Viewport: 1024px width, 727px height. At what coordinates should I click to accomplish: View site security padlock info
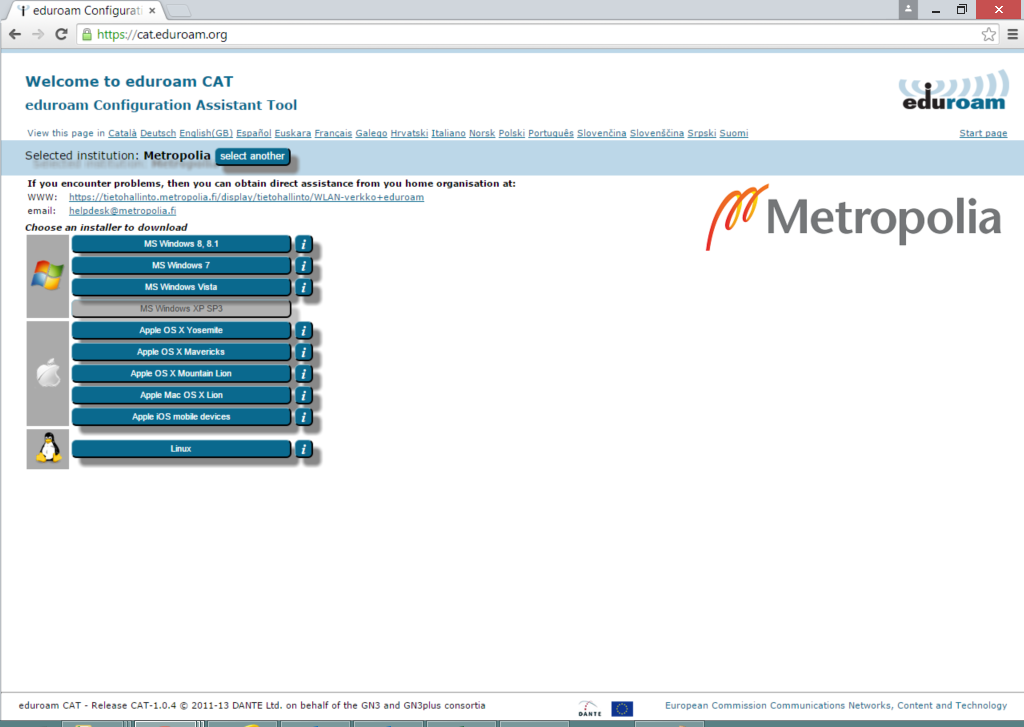[87, 35]
